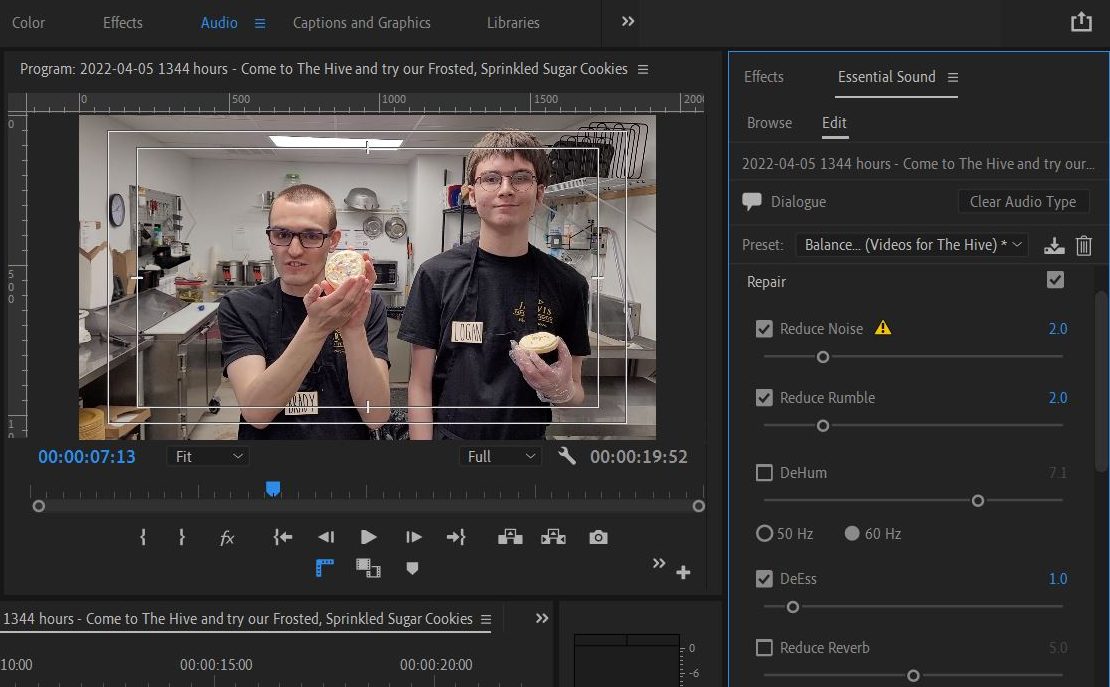Switch to the Browse tab

pyautogui.click(x=769, y=123)
